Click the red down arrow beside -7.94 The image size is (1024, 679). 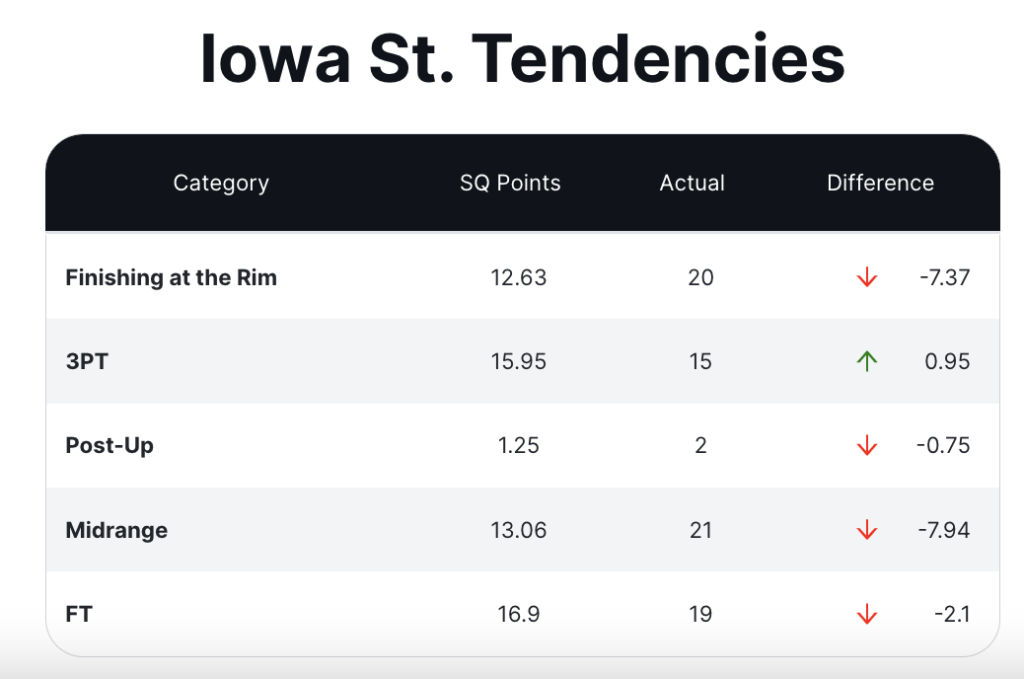pos(867,530)
